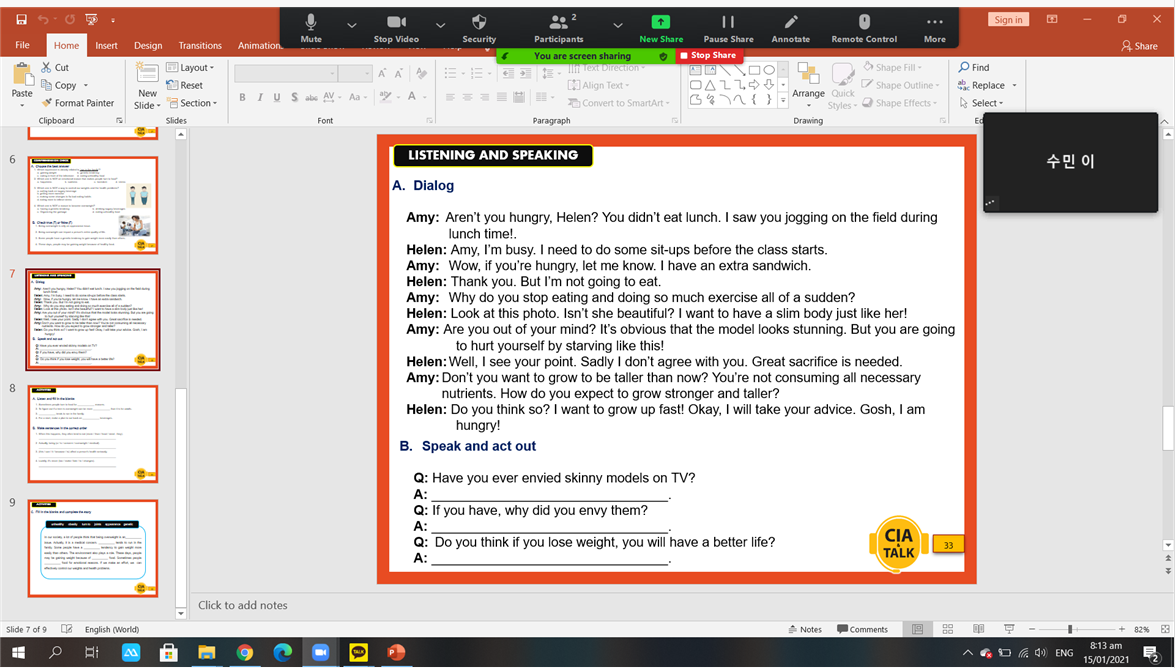Viewport: 1175px width, 668px height.
Task: Mute microphone in Zoom toolbar
Action: tap(311, 28)
